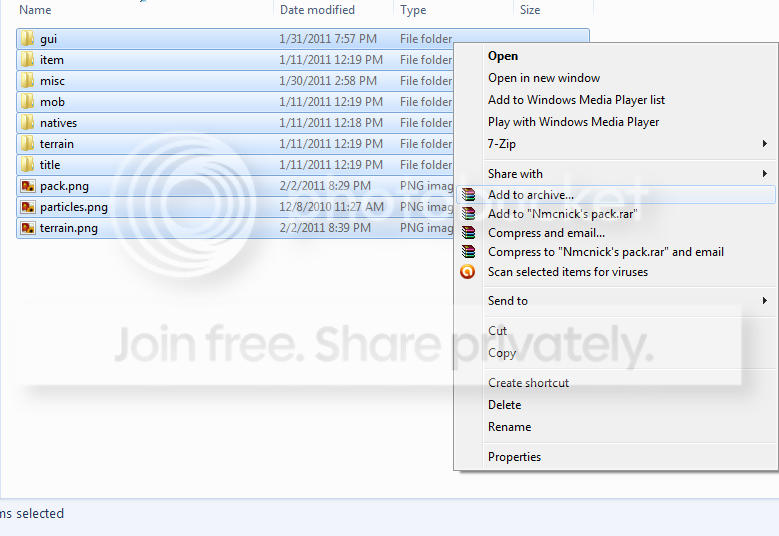Screen dimensions: 779x536
Task: Sort by Date modified column header
Action: 317,10
